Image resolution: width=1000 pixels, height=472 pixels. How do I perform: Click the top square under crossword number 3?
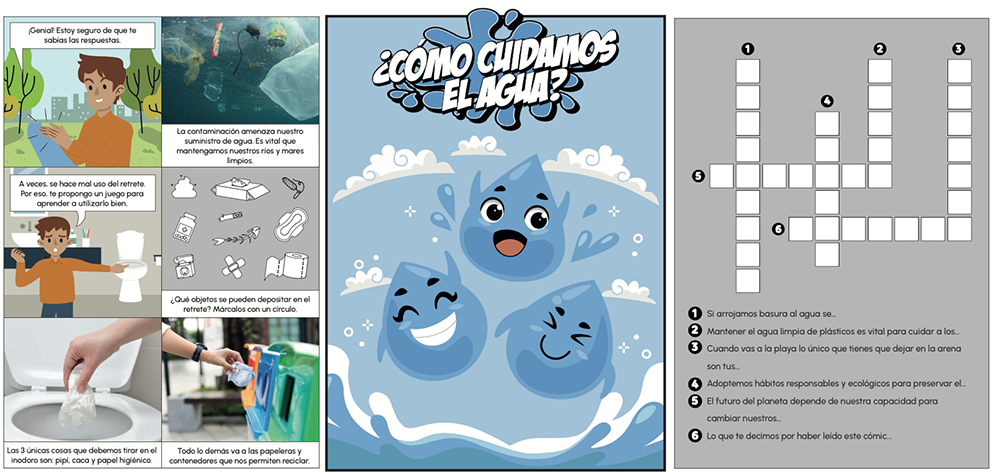click(x=959, y=71)
